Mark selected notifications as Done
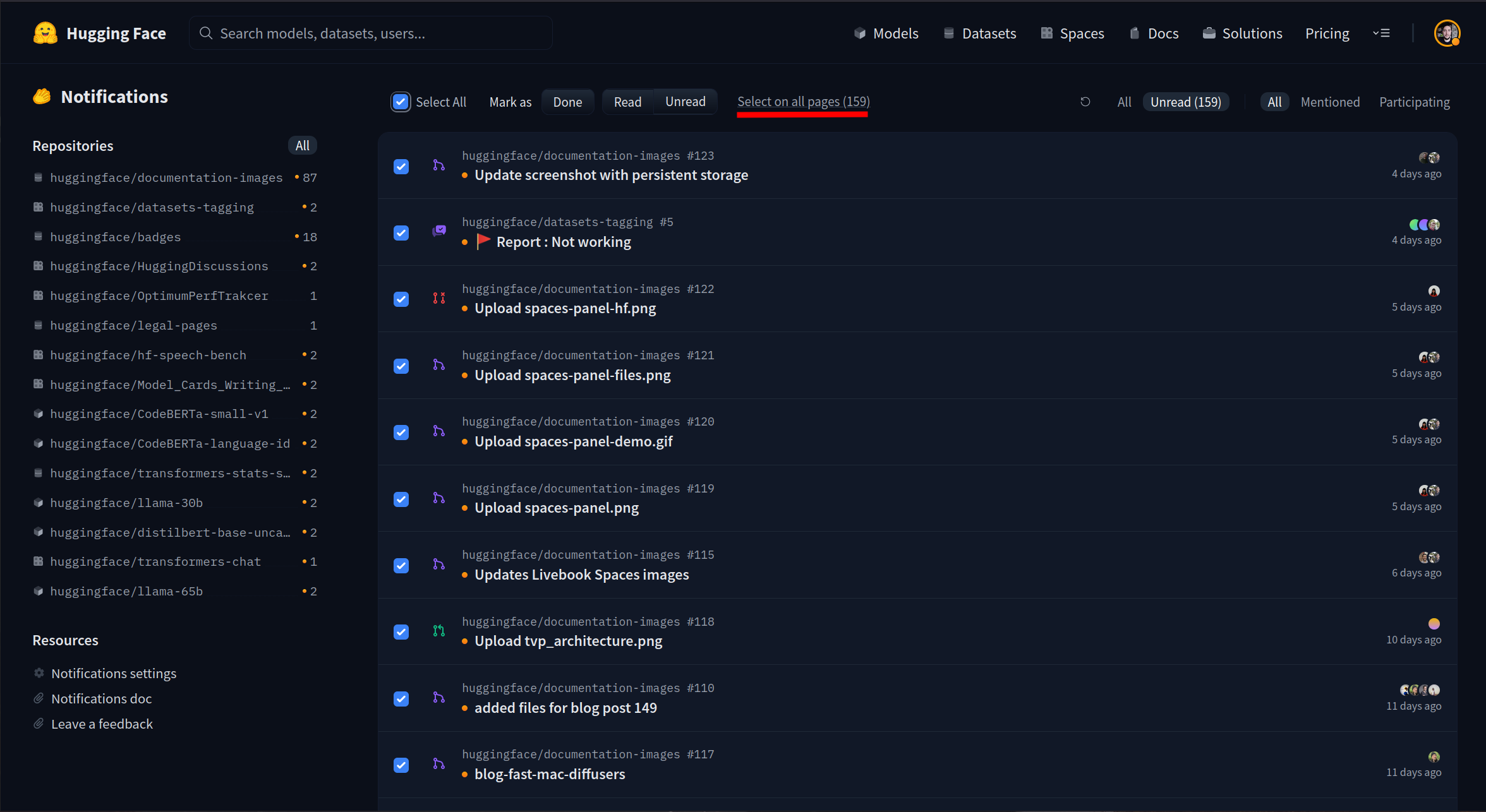1486x812 pixels. [567, 102]
